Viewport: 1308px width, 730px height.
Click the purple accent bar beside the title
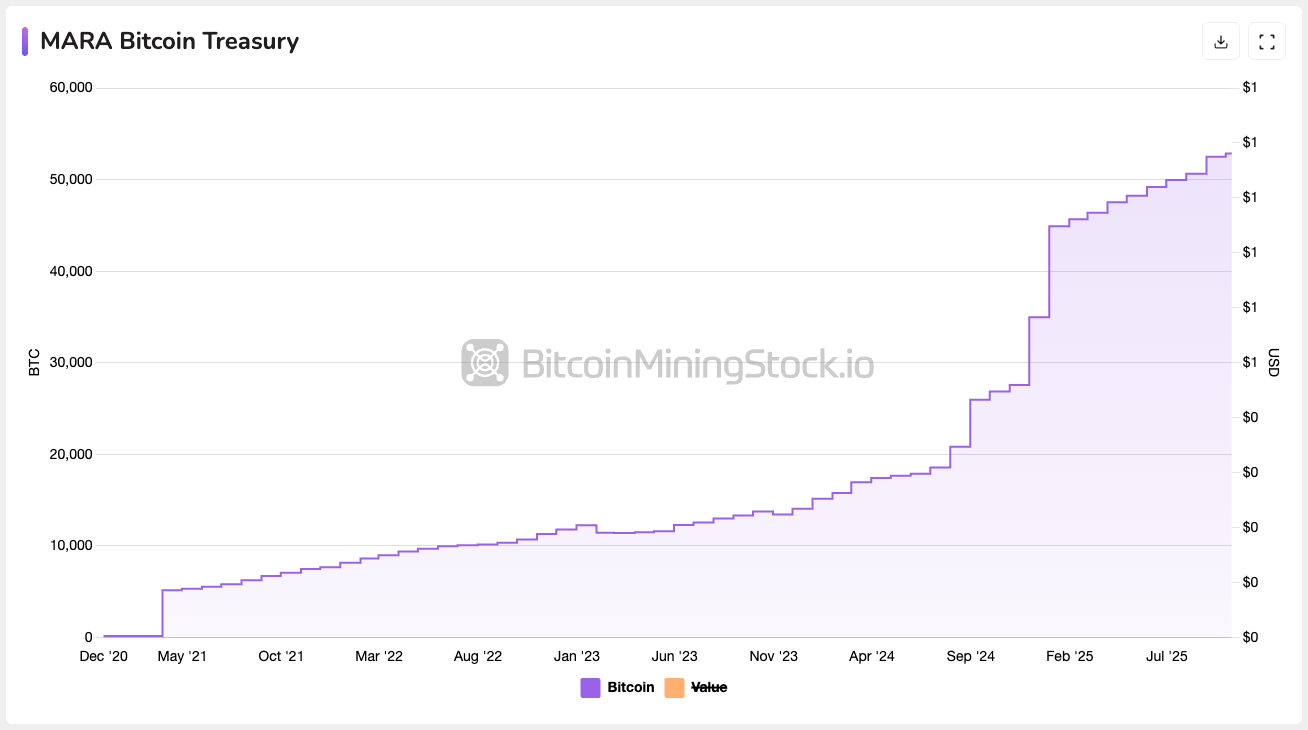tap(25, 41)
